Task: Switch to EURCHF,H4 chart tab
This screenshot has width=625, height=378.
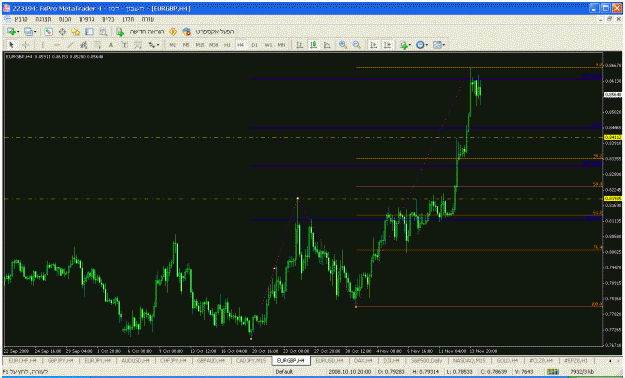Action: point(22,360)
